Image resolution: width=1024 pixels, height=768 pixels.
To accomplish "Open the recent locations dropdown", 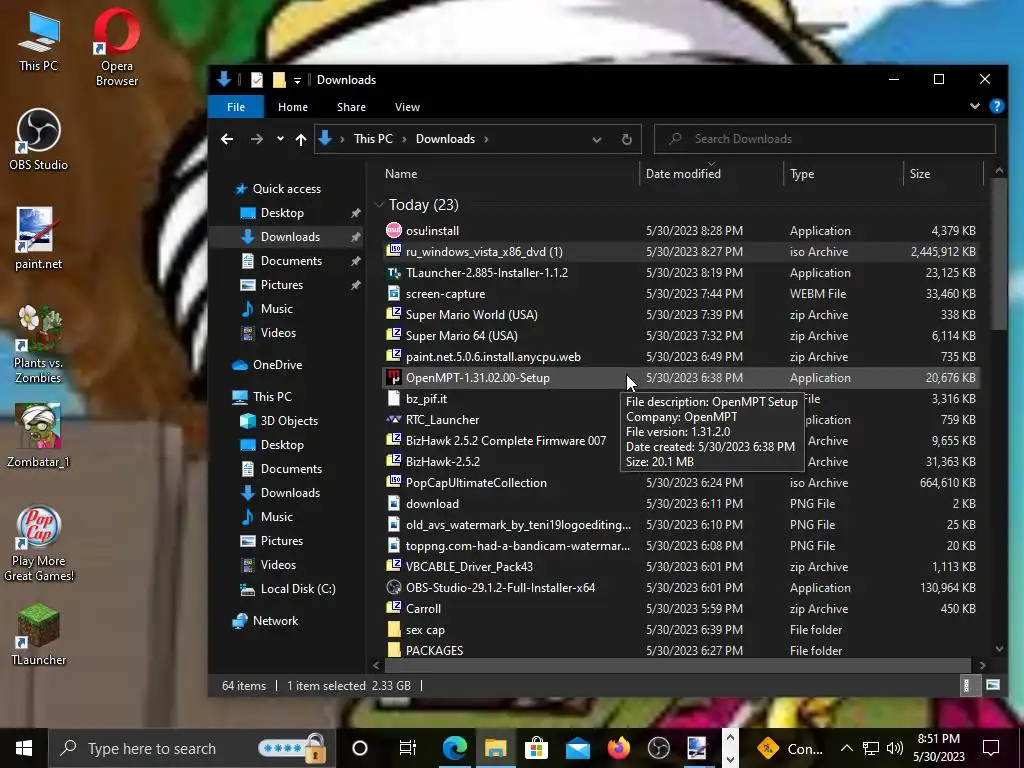I will 280,139.
